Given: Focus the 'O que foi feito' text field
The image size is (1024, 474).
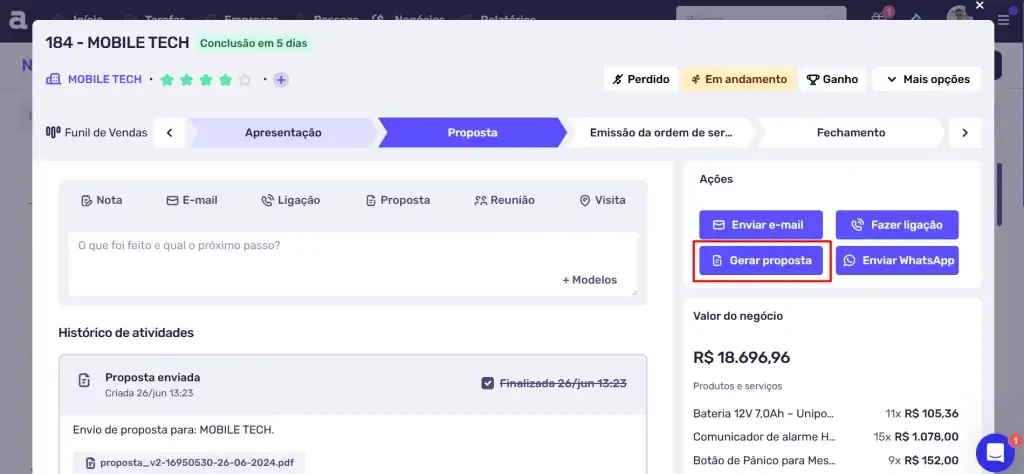Looking at the screenshot, I should (x=353, y=263).
